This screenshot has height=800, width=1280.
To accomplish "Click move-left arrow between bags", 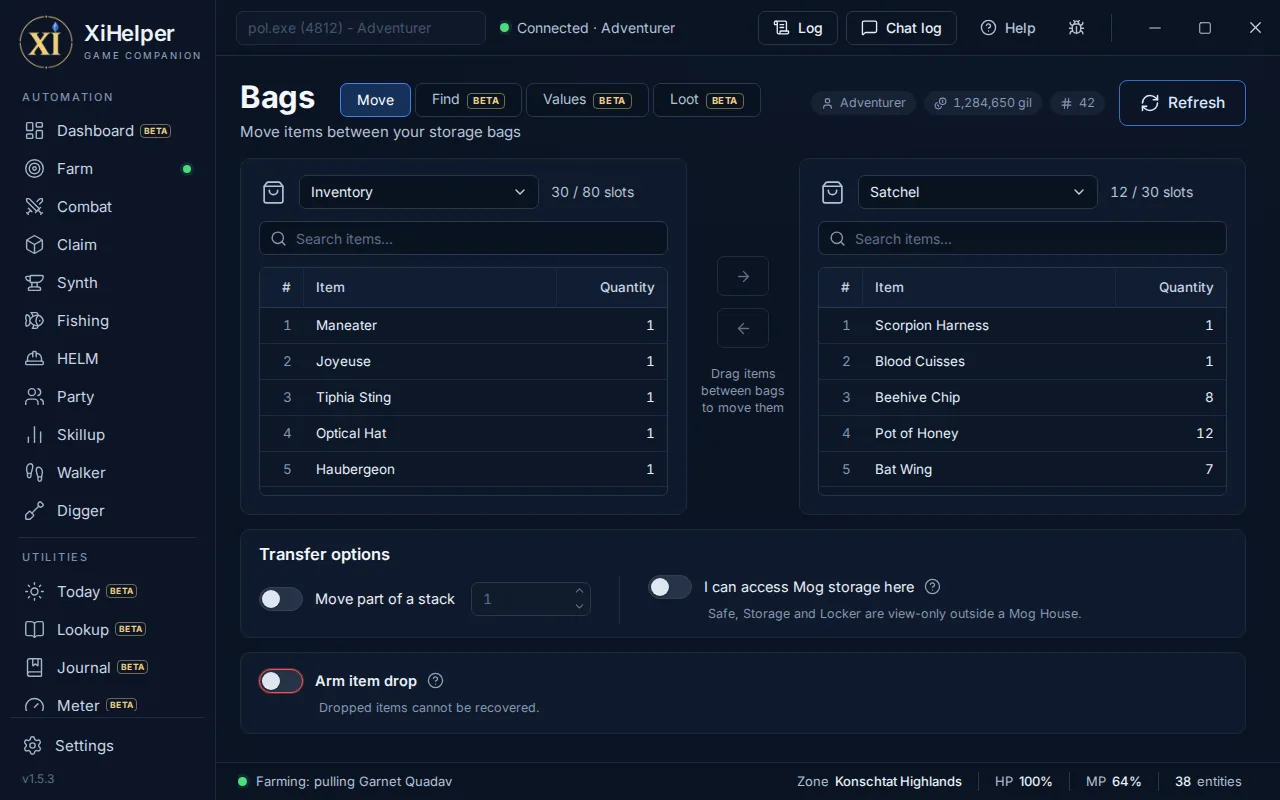I will point(743,328).
